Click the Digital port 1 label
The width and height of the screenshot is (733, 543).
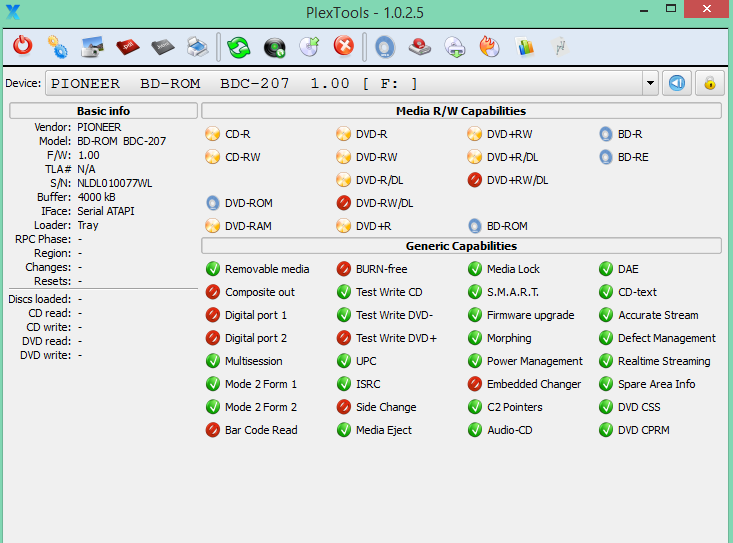(256, 315)
